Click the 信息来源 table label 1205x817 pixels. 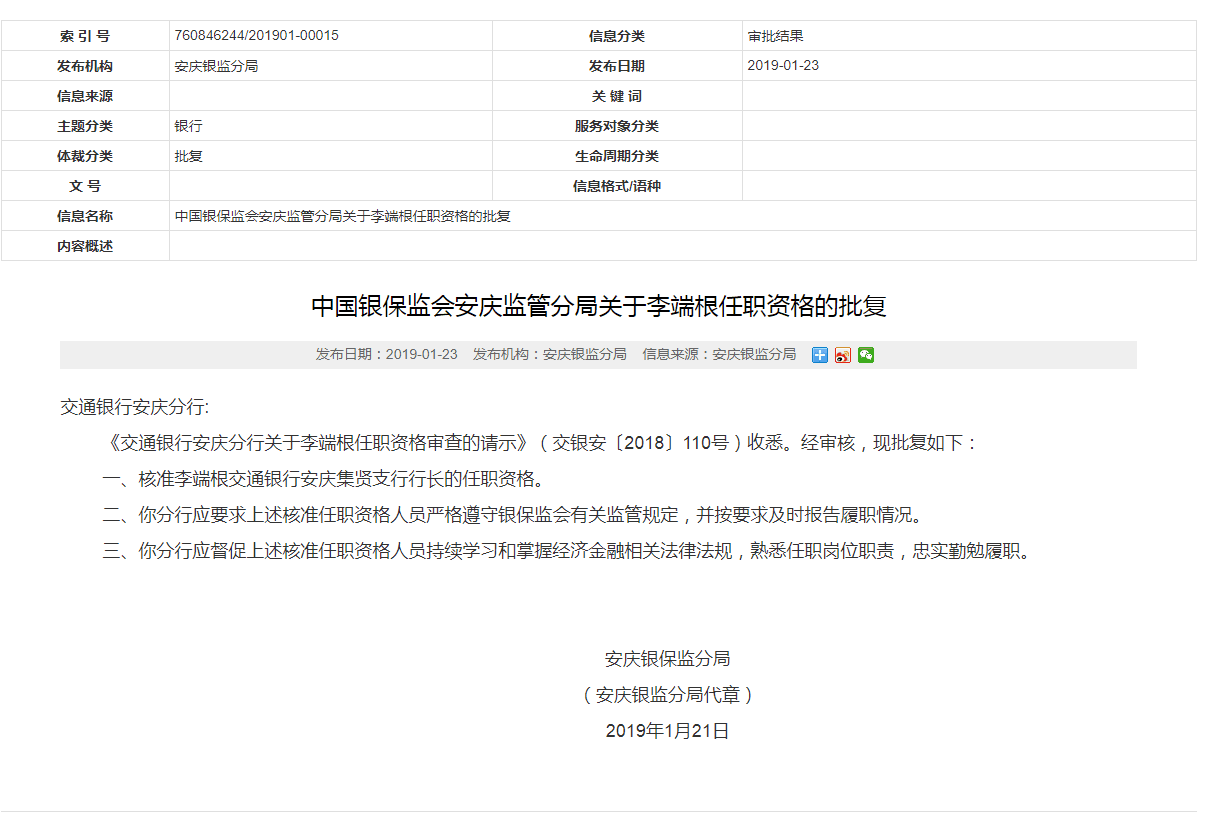point(85,96)
